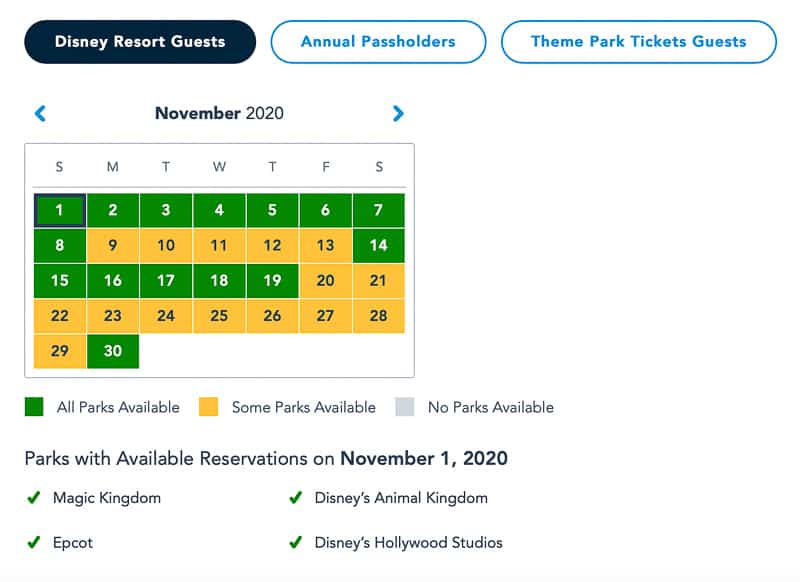This screenshot has width=800, height=582.
Task: Click the checkmark beside Disney's Animal Kingdom
Action: click(x=295, y=498)
